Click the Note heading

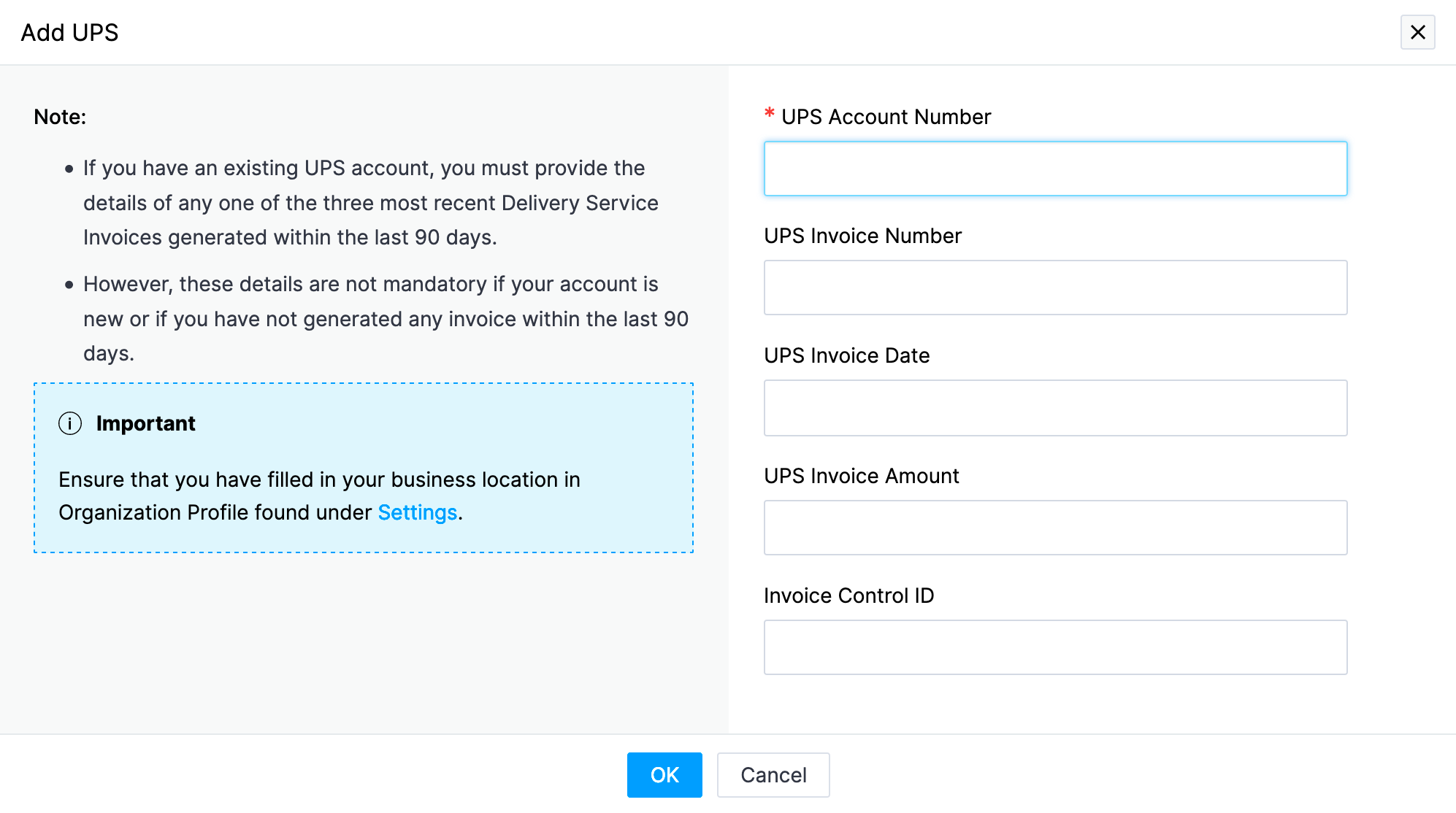[60, 117]
